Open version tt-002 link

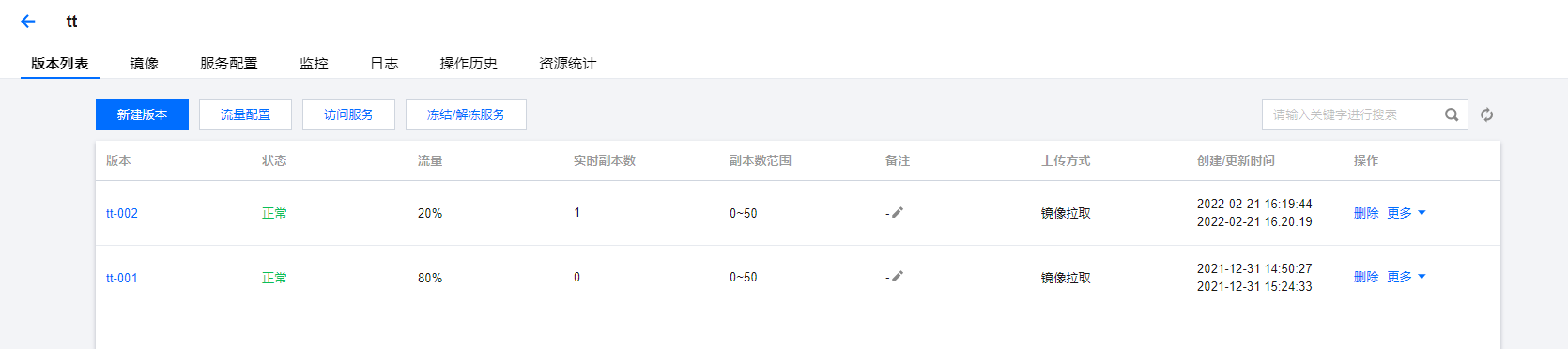click(x=122, y=213)
